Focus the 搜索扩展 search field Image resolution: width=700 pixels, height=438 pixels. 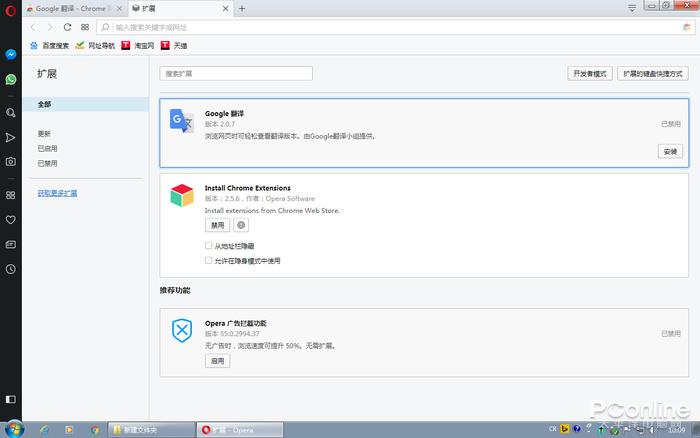coord(236,74)
